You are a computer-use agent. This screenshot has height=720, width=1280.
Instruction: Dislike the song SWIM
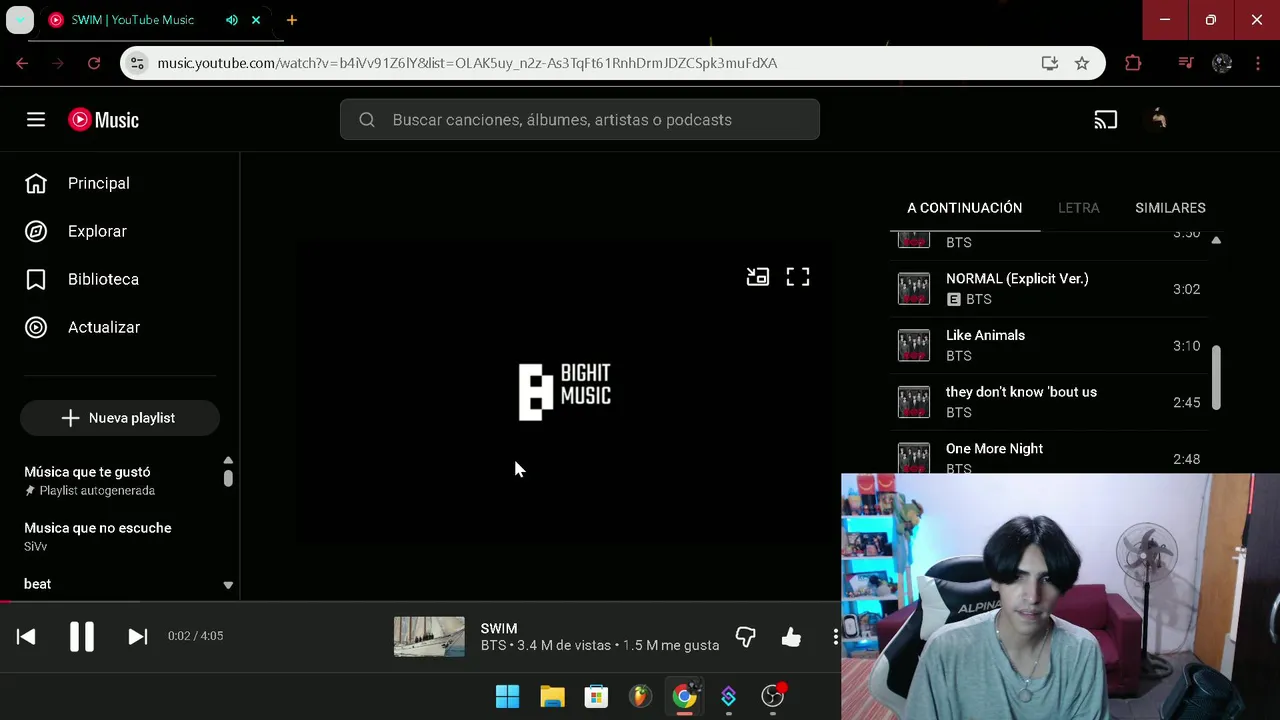[x=746, y=637]
